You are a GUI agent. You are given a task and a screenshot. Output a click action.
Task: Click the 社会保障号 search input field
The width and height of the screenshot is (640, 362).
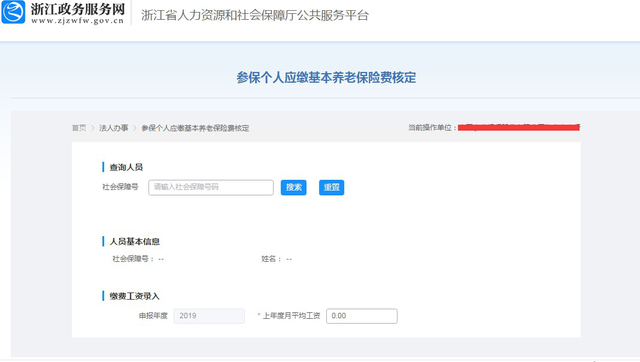pyautogui.click(x=211, y=187)
